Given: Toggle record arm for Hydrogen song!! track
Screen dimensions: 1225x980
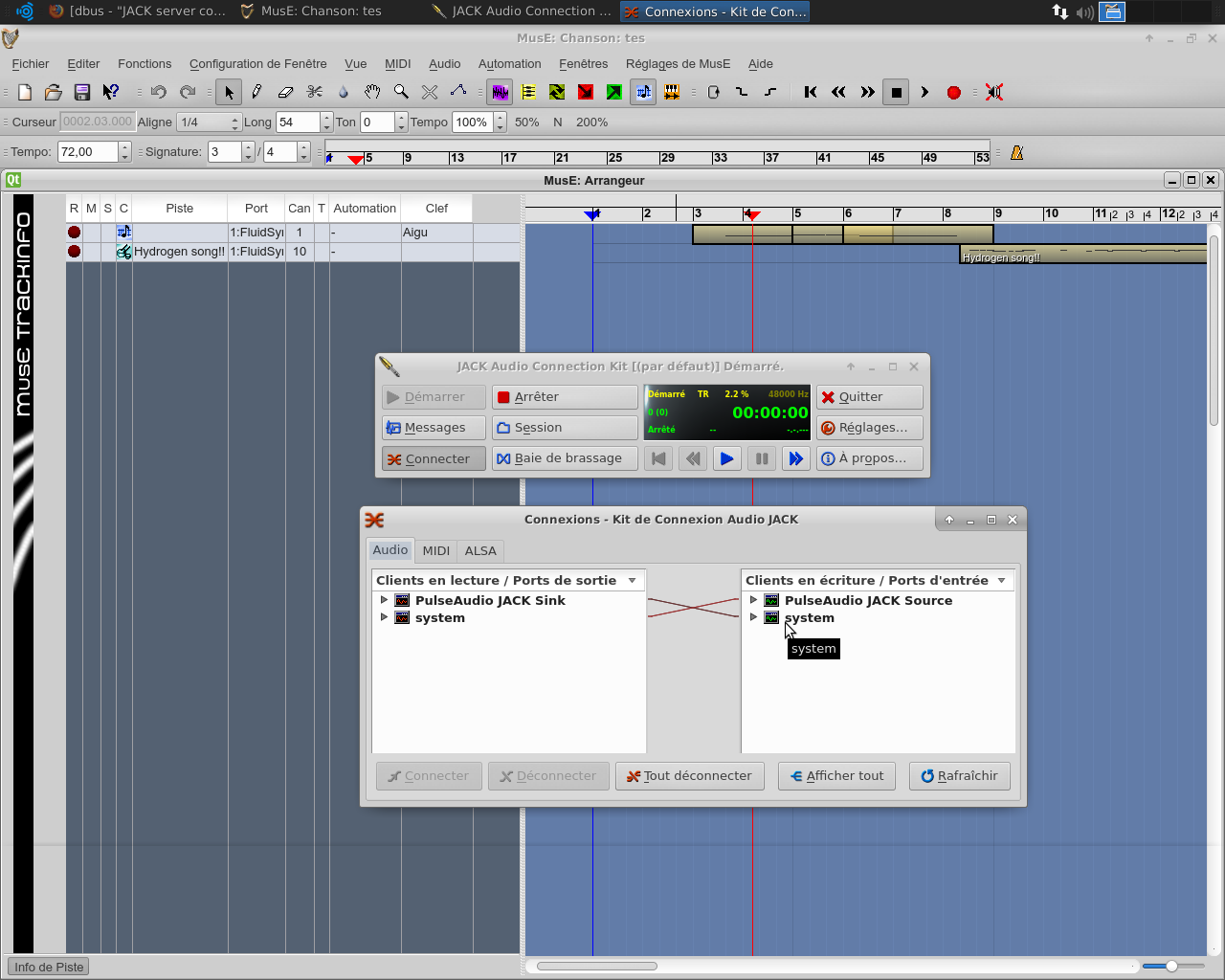Looking at the screenshot, I should click(75, 252).
